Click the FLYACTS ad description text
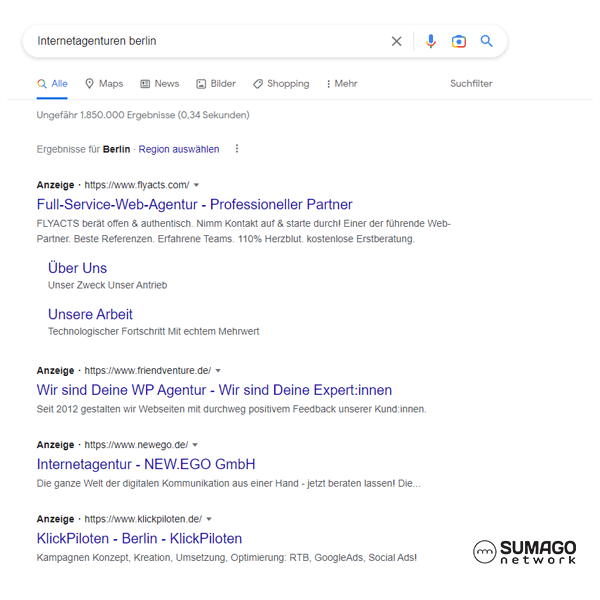 (x=244, y=231)
